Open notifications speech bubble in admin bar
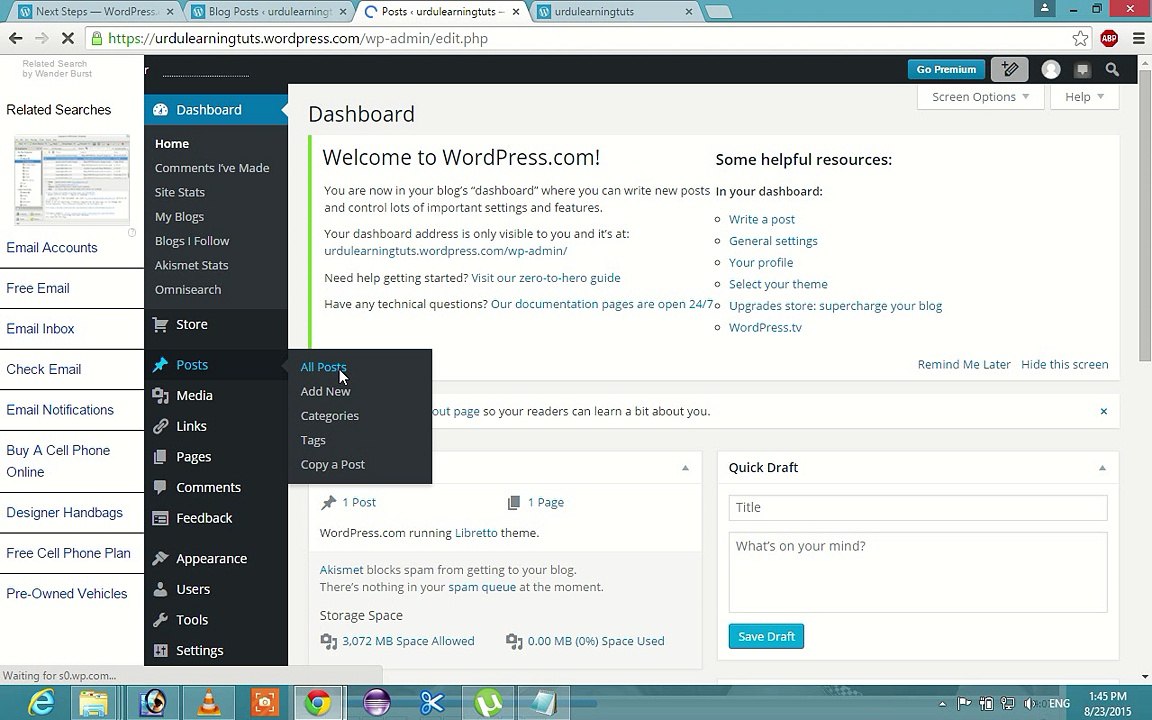1152x720 pixels. (x=1081, y=70)
